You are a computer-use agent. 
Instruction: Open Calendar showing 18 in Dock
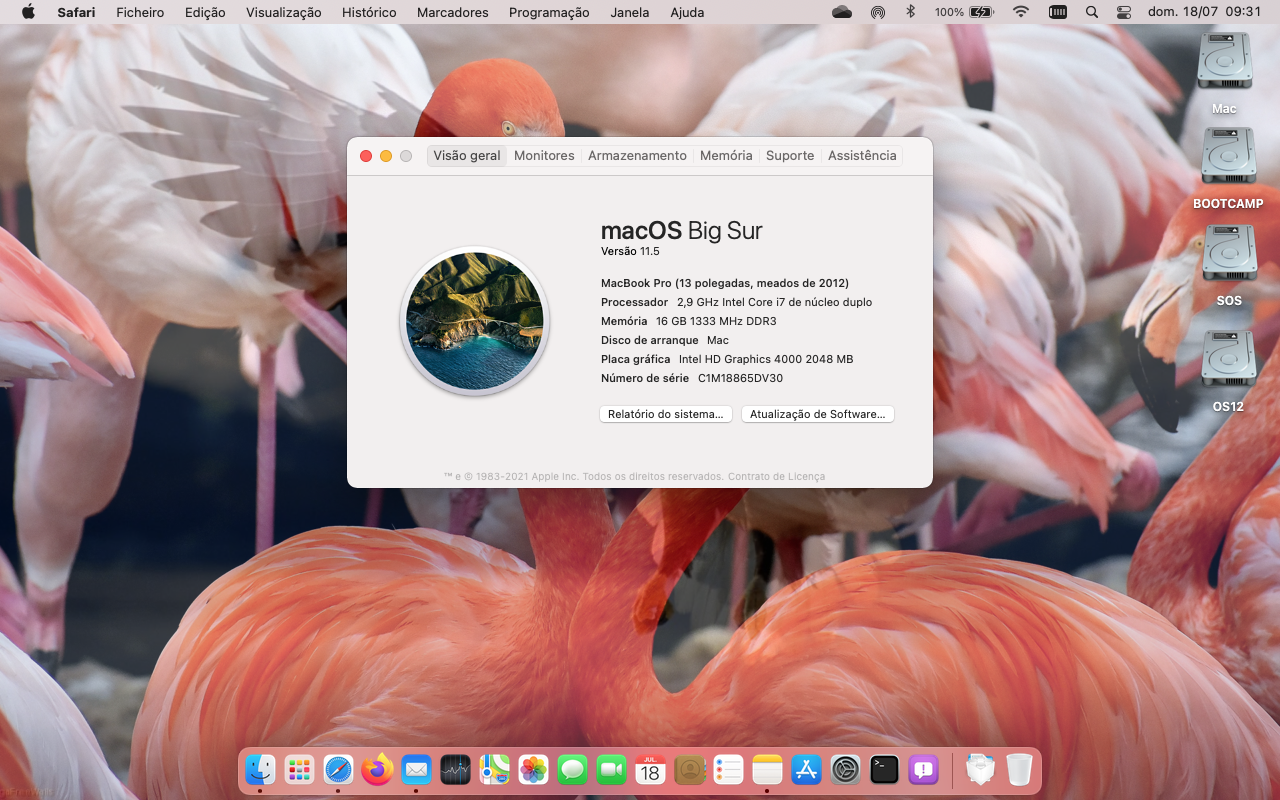pyautogui.click(x=651, y=769)
